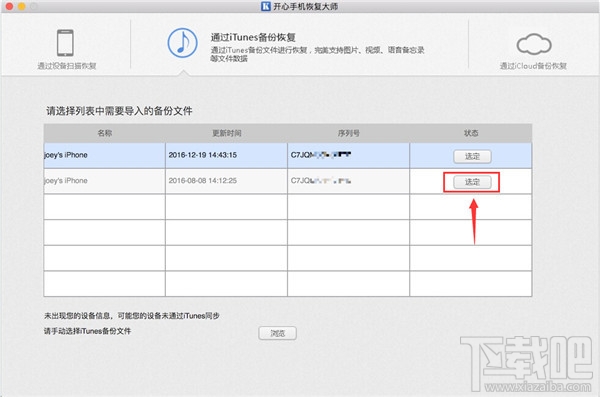The width and height of the screenshot is (600, 397).
Task: Click the 状态 column header
Action: click(471, 133)
